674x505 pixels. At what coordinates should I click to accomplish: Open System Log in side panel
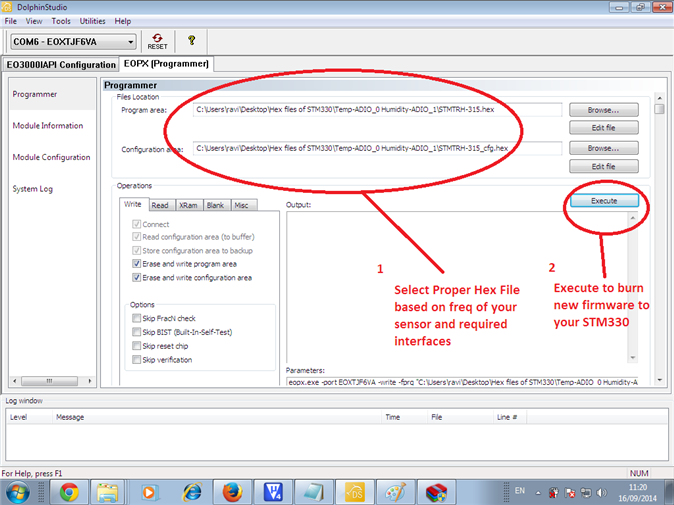click(32, 189)
